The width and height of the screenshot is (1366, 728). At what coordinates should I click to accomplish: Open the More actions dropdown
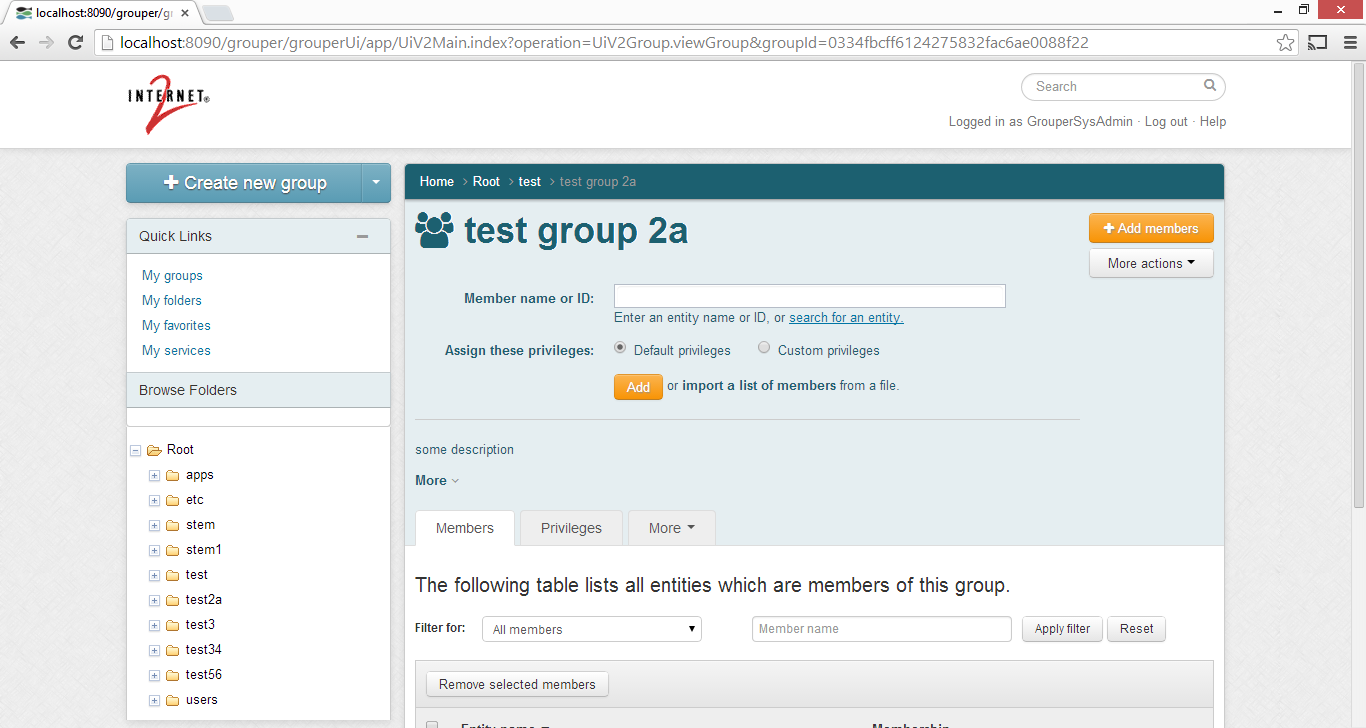coord(1151,263)
